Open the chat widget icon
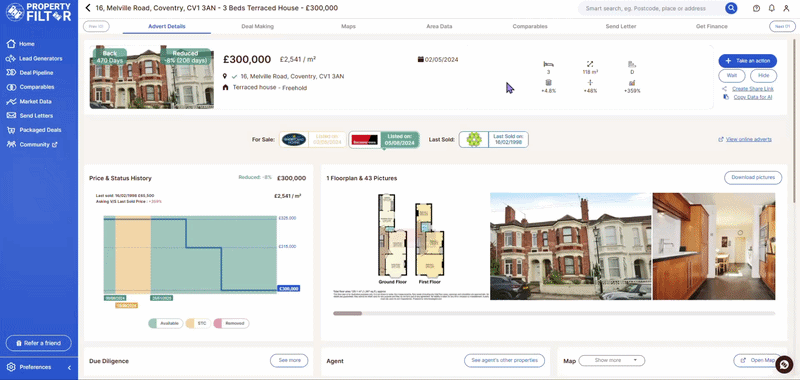This screenshot has height=380, width=800. coord(785,364)
